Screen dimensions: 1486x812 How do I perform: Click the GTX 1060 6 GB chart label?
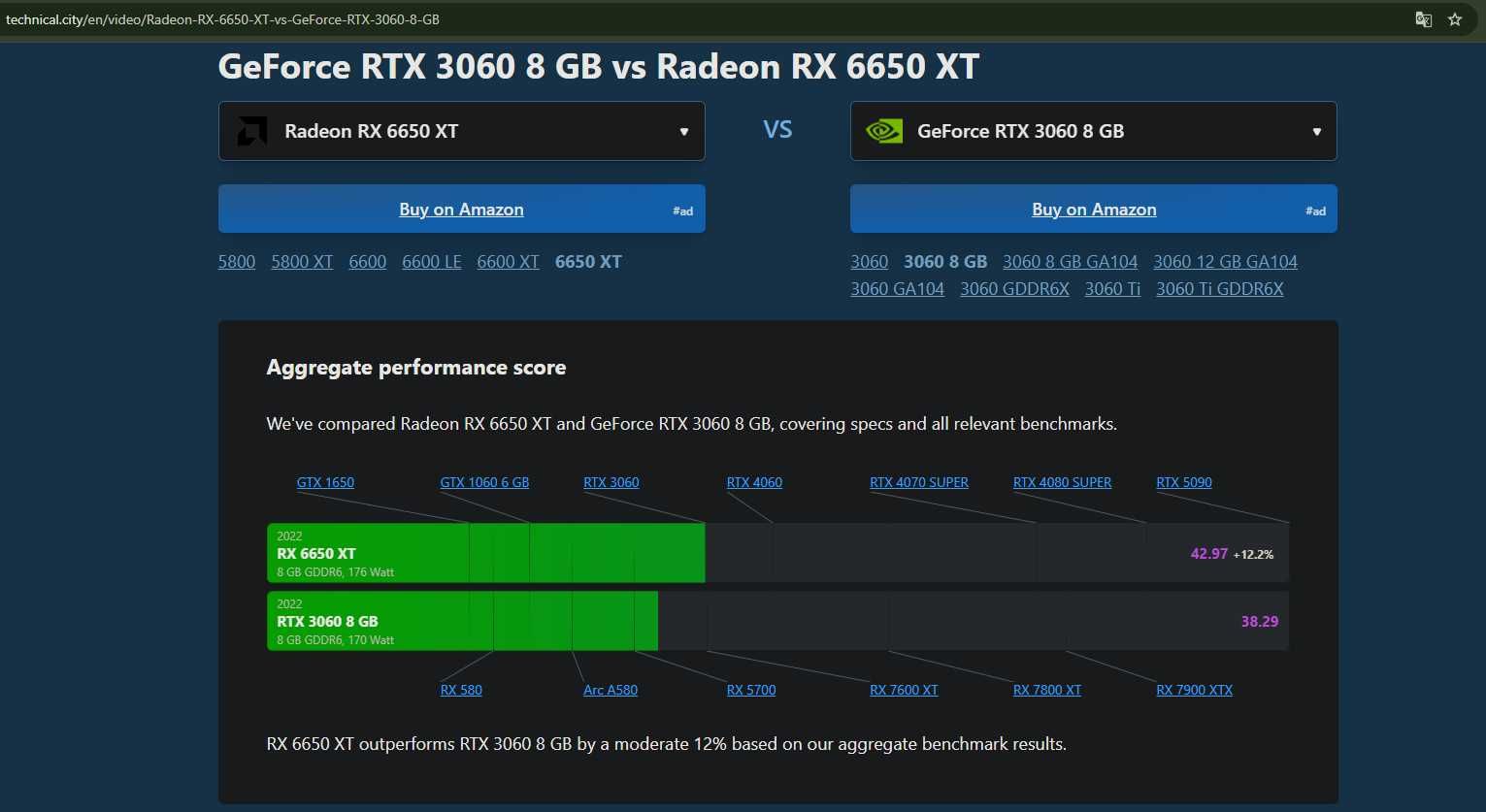pos(484,482)
